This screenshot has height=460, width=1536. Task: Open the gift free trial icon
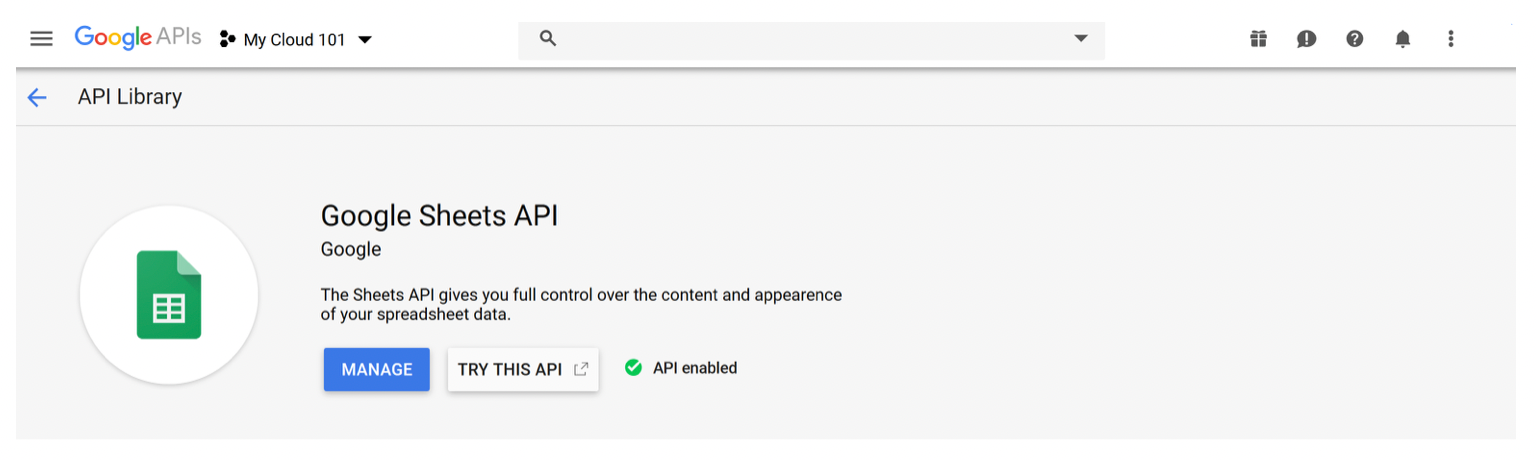pos(1258,39)
